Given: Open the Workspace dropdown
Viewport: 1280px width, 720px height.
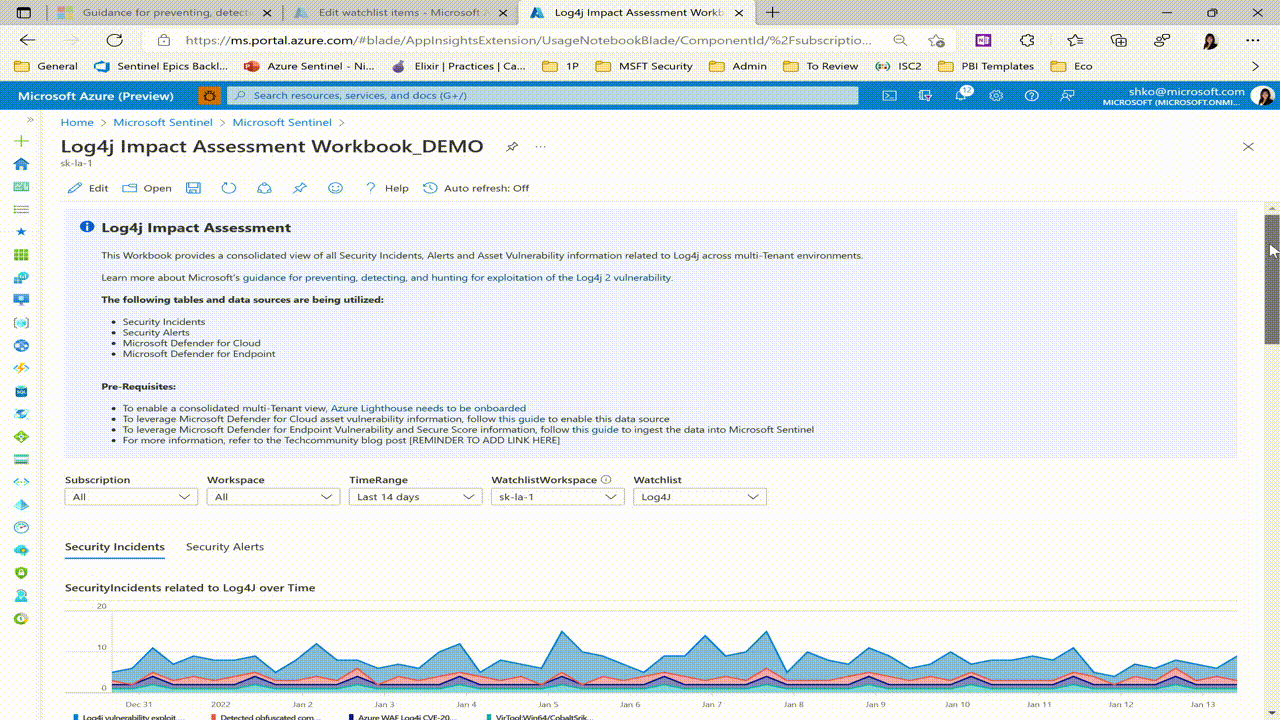Looking at the screenshot, I should click(273, 497).
